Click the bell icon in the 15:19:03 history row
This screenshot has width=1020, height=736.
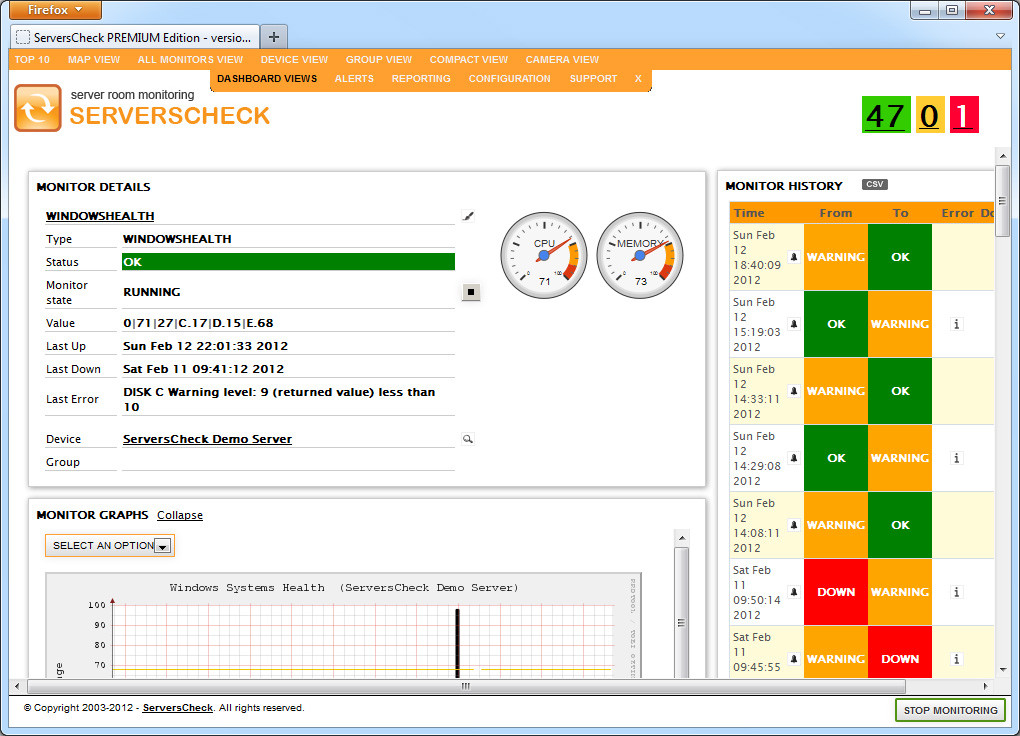coord(794,324)
